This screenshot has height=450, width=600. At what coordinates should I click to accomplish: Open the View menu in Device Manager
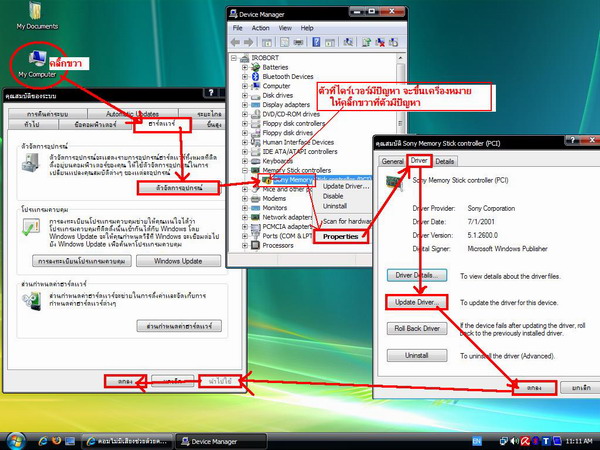285,28
